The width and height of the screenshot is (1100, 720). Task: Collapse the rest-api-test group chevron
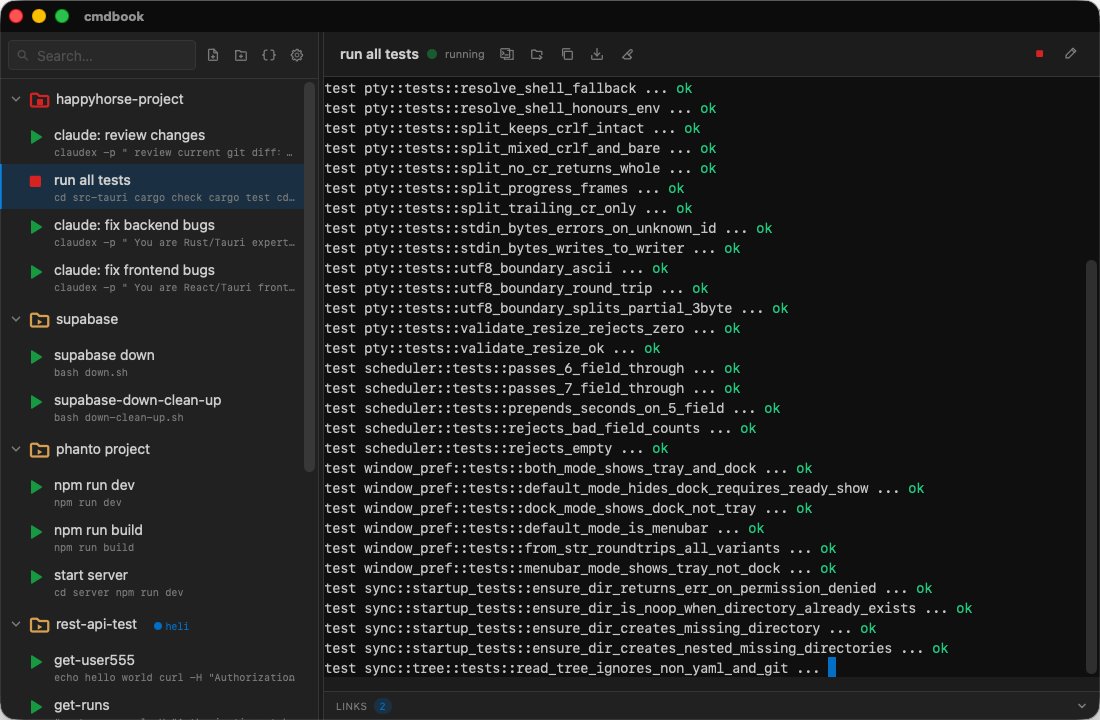pyautogui.click(x=15, y=624)
